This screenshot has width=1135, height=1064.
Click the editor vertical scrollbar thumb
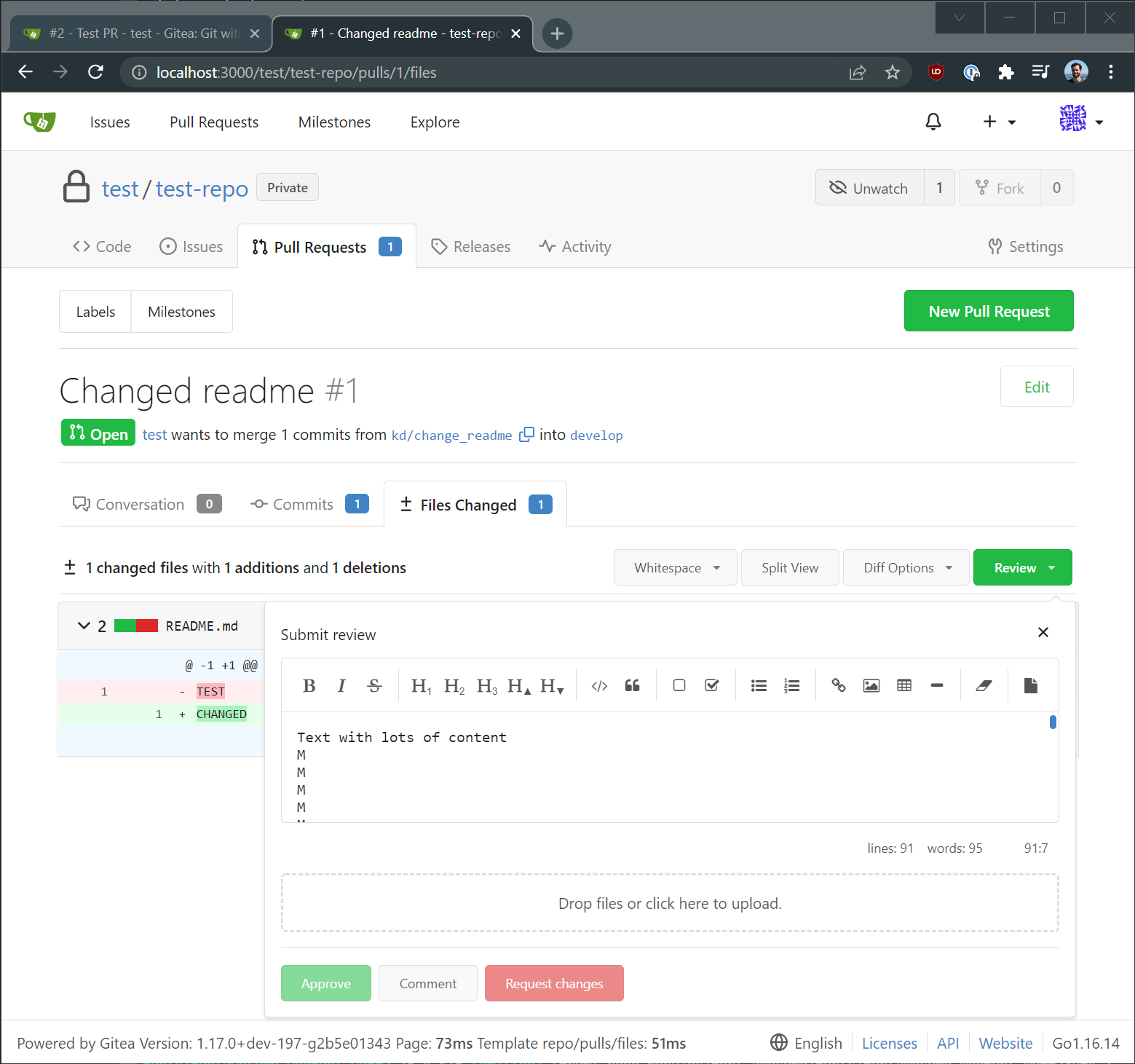1053,722
